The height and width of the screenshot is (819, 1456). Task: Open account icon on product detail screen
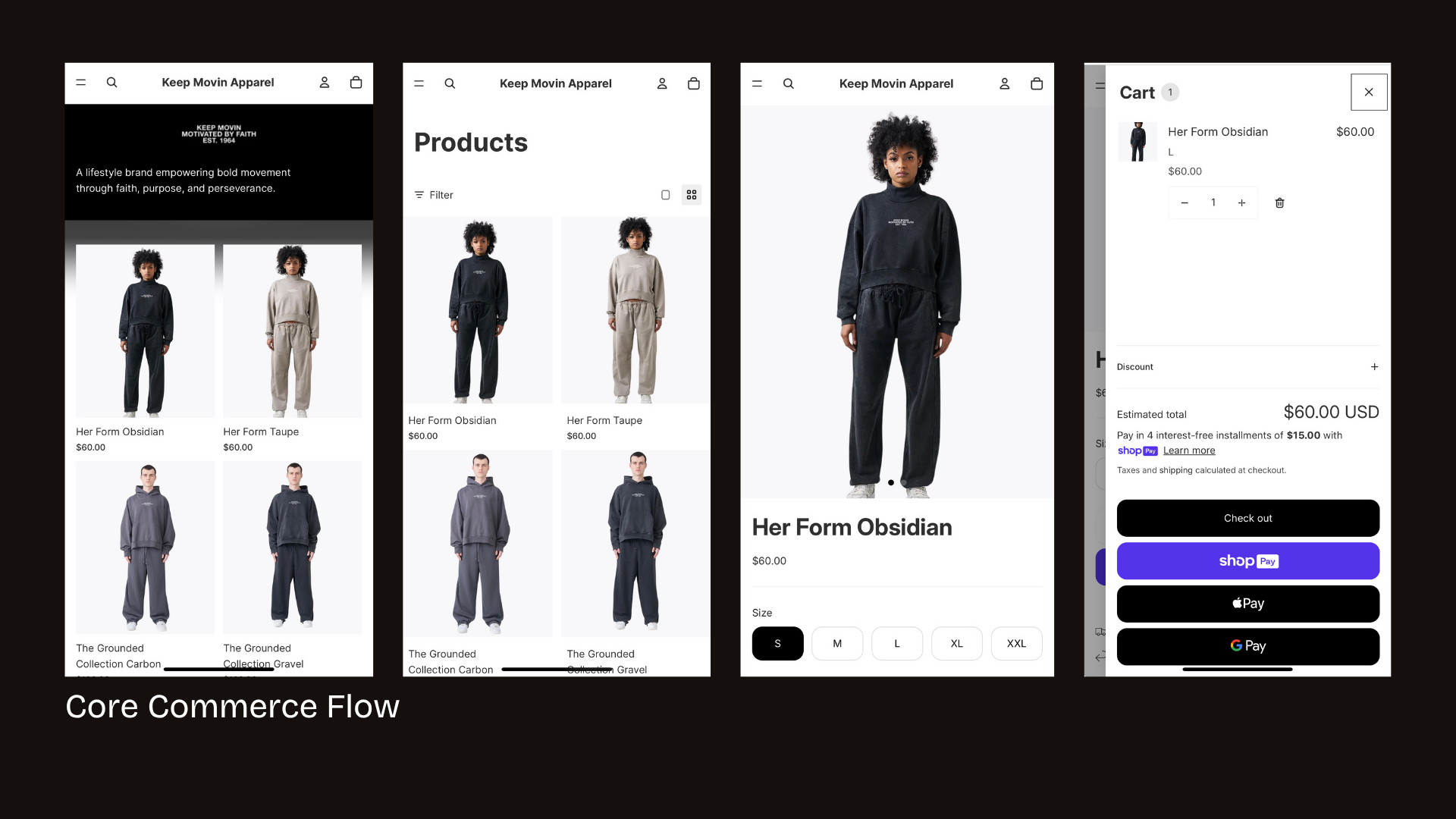(x=1004, y=83)
